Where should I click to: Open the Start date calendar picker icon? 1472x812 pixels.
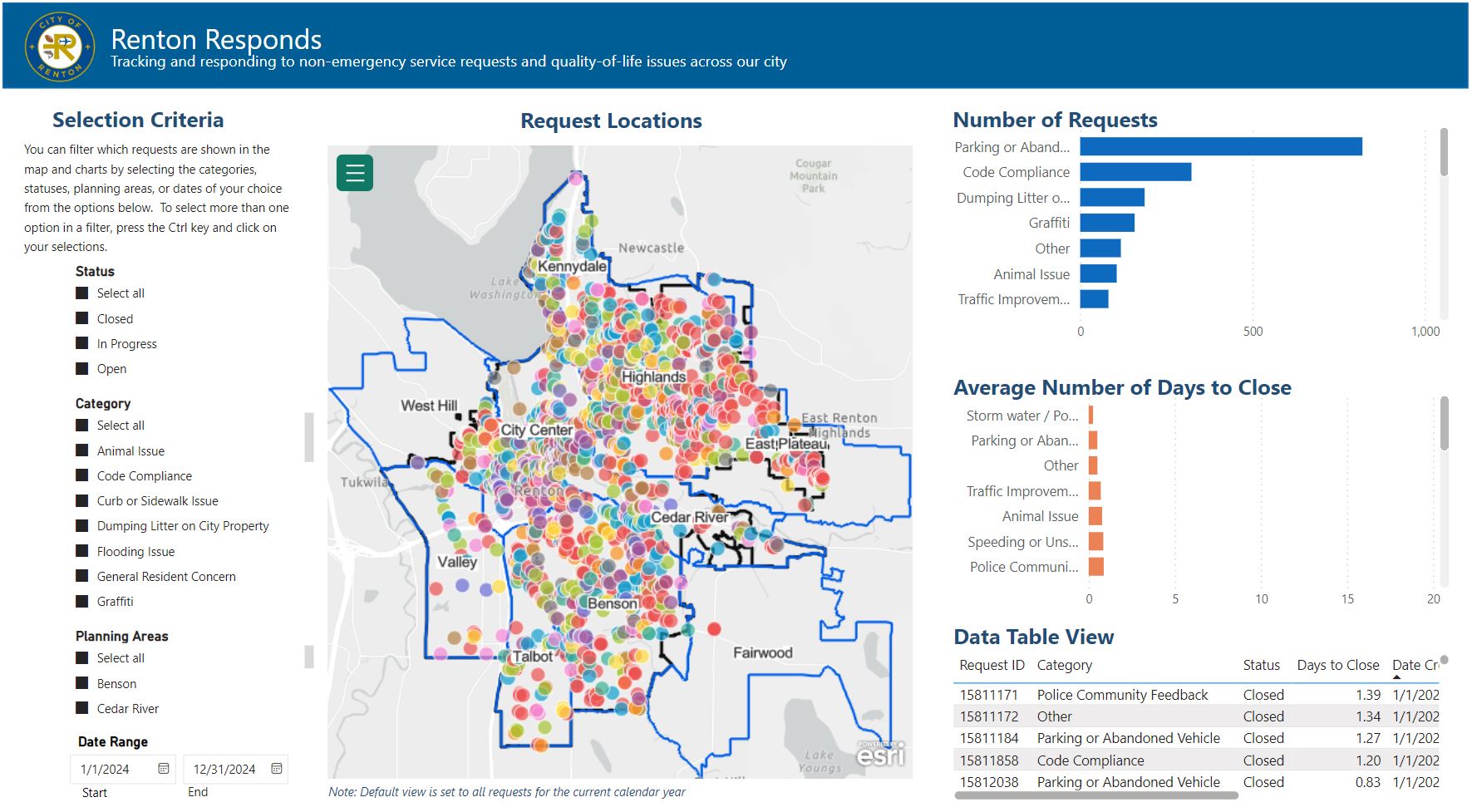point(164,769)
